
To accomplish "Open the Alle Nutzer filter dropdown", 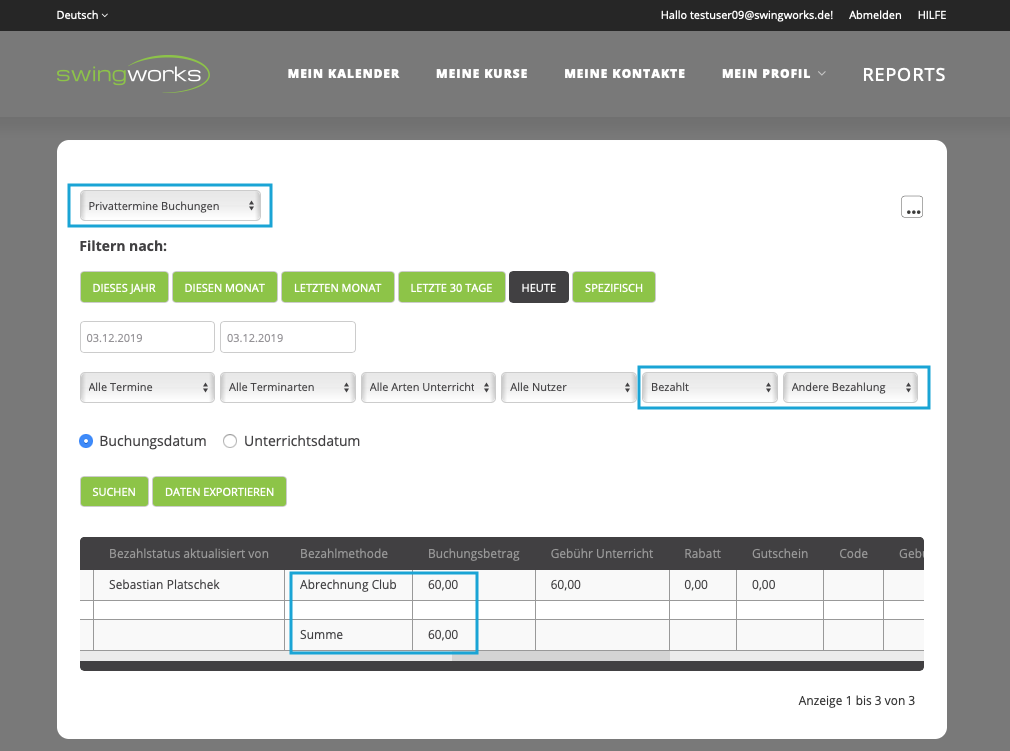I will [x=568, y=387].
